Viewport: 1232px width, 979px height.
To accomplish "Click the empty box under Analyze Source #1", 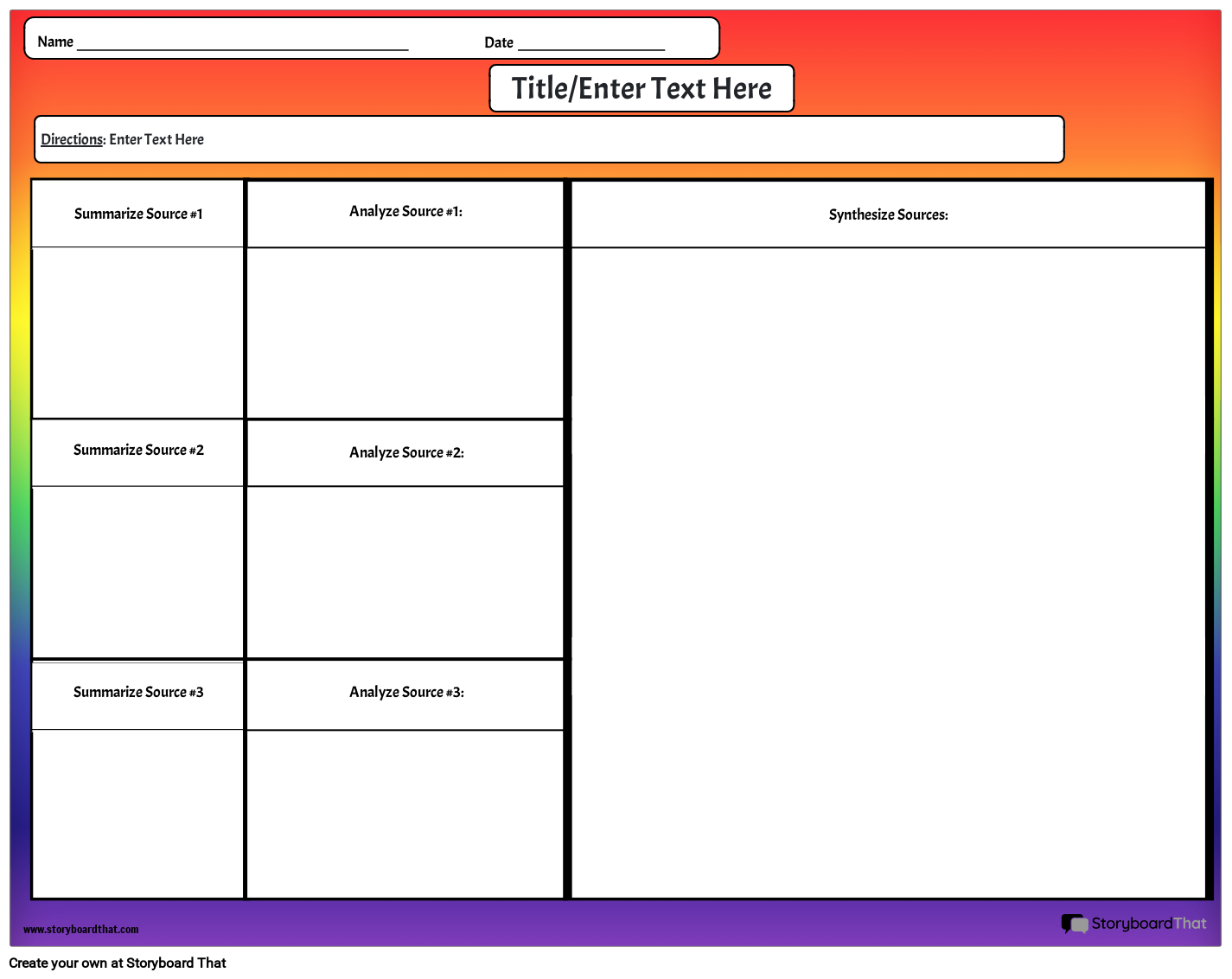I will pyautogui.click(x=405, y=332).
